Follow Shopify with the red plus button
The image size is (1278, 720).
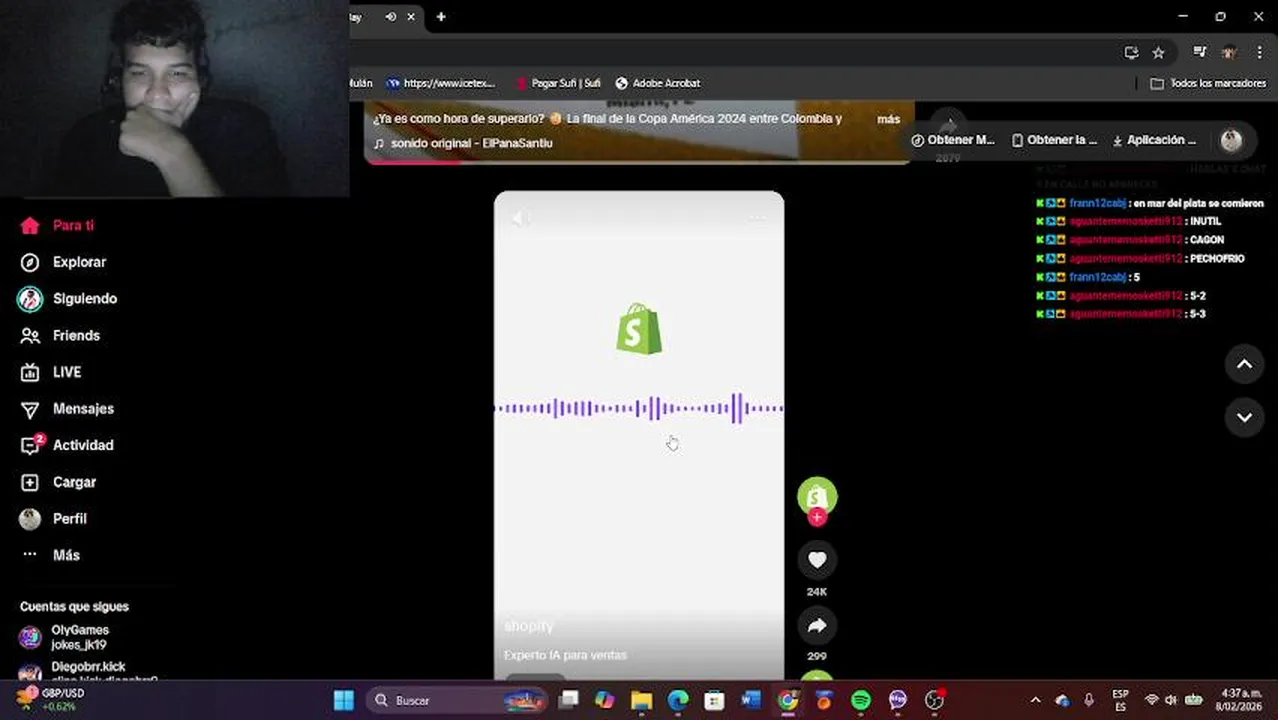click(817, 517)
